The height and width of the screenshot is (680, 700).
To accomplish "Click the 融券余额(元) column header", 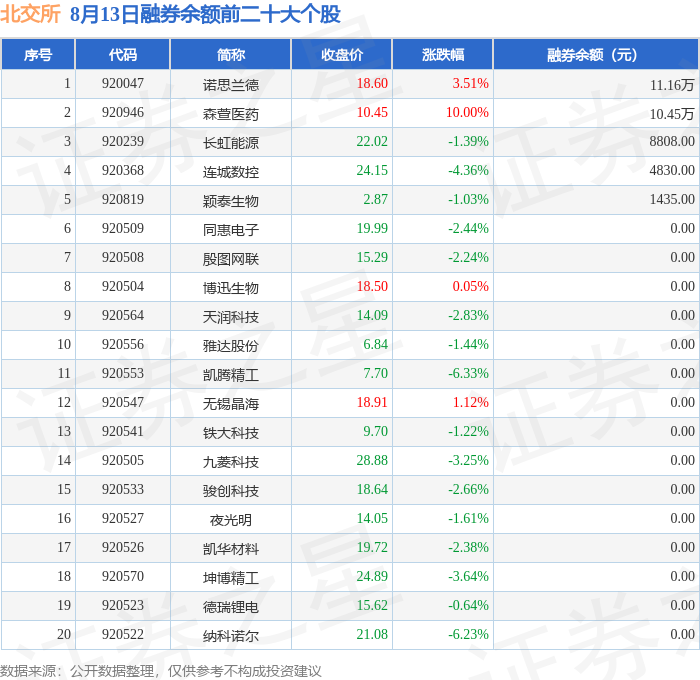I will (596, 54).
